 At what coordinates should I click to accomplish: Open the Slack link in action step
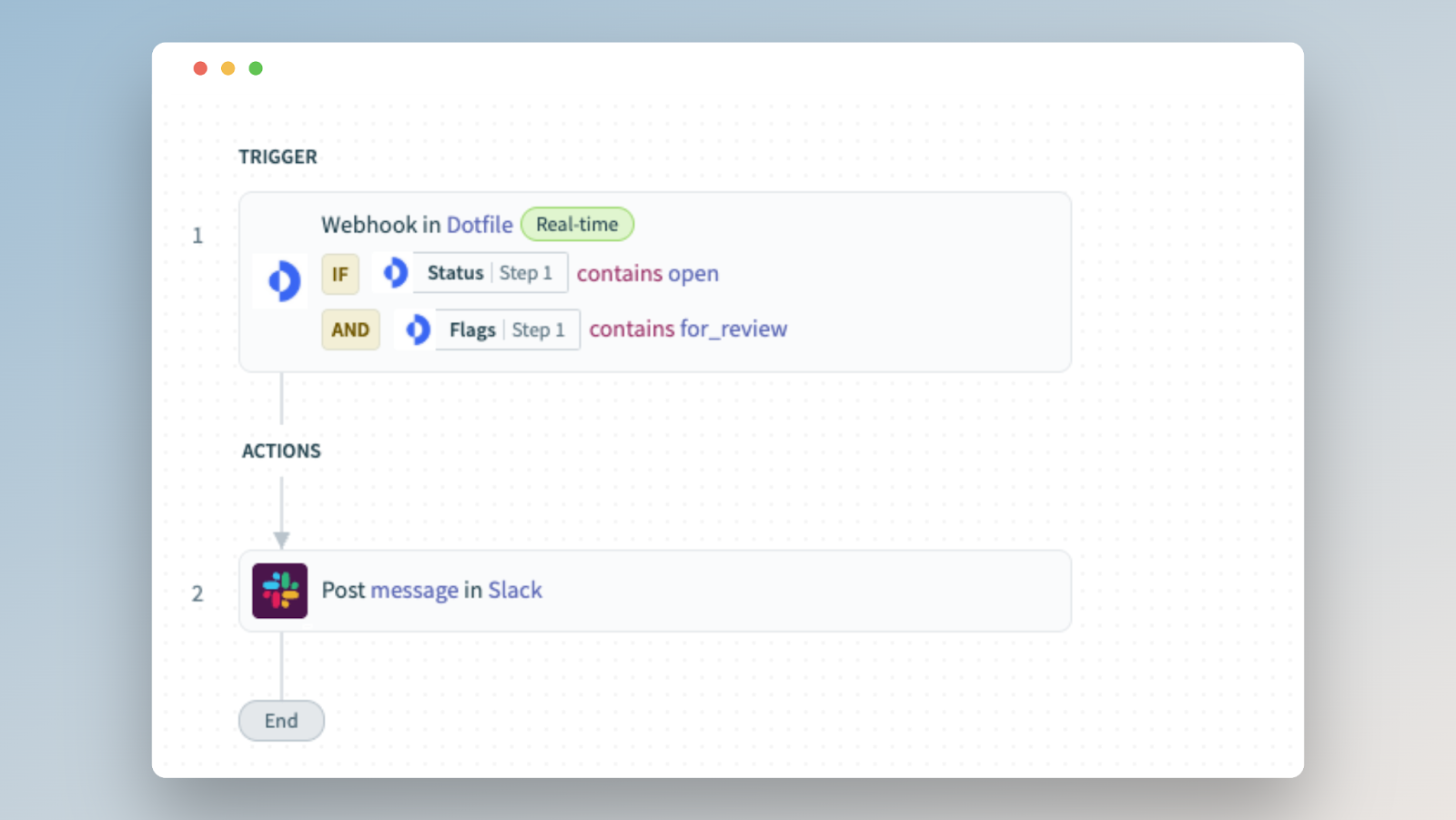click(515, 590)
